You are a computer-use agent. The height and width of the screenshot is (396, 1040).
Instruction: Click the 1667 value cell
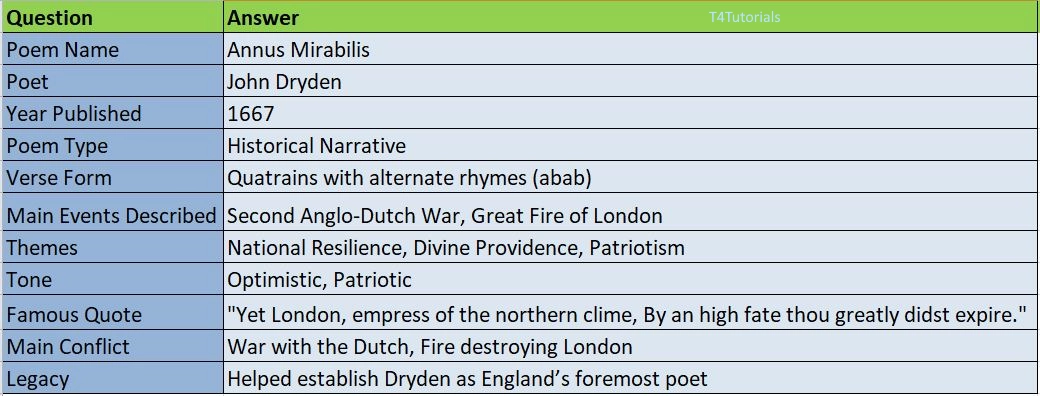click(x=631, y=113)
